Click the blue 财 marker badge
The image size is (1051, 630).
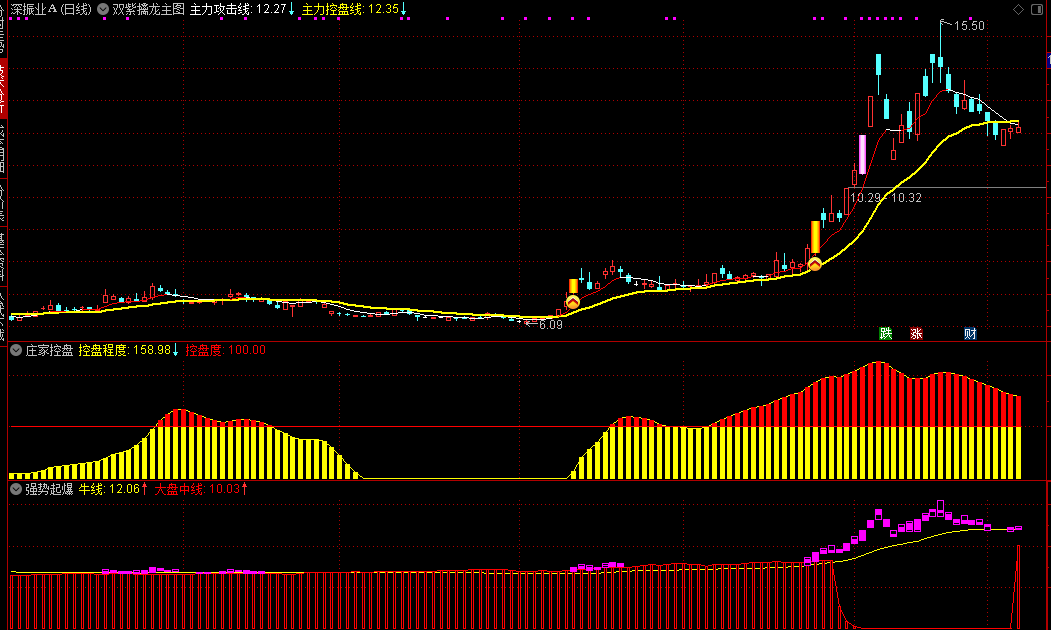(x=970, y=334)
